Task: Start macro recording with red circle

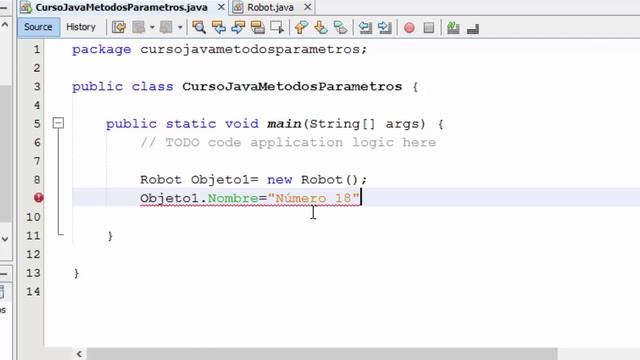Action: click(409, 27)
